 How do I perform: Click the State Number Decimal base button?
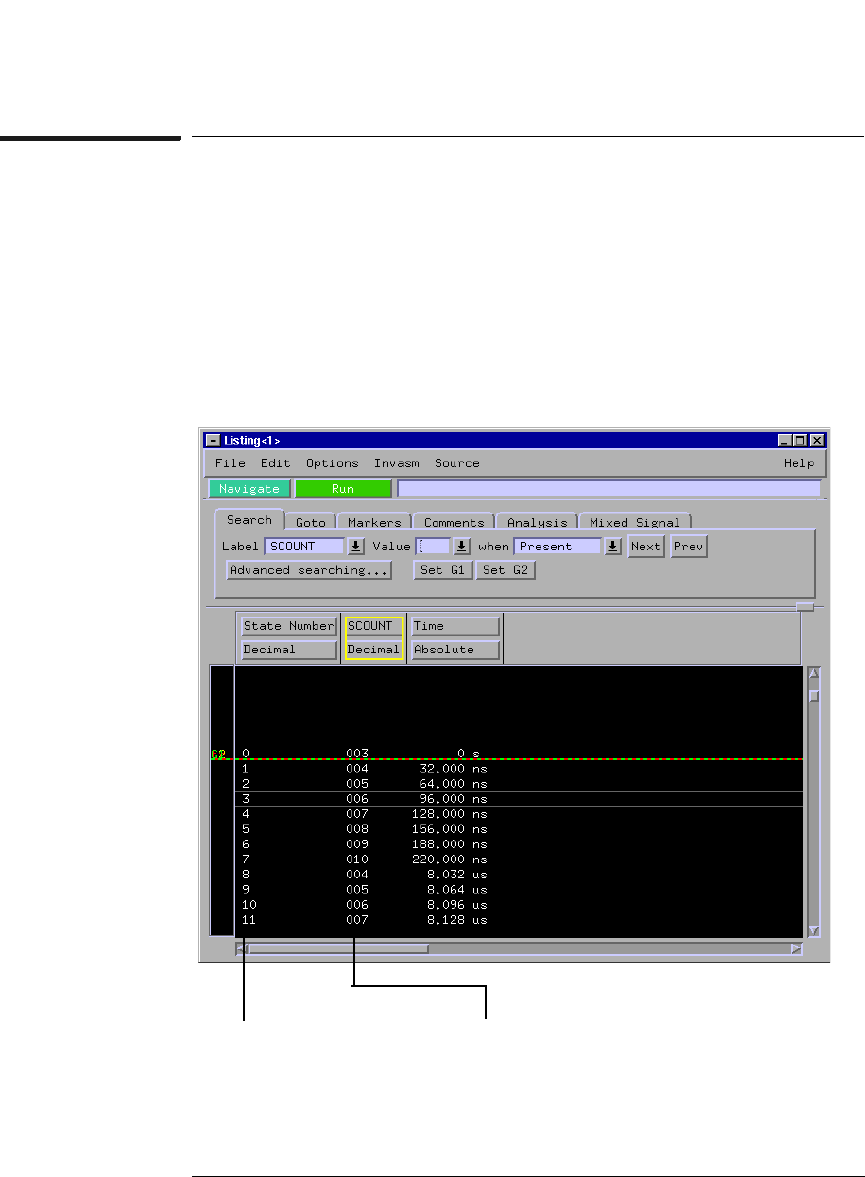(288, 649)
